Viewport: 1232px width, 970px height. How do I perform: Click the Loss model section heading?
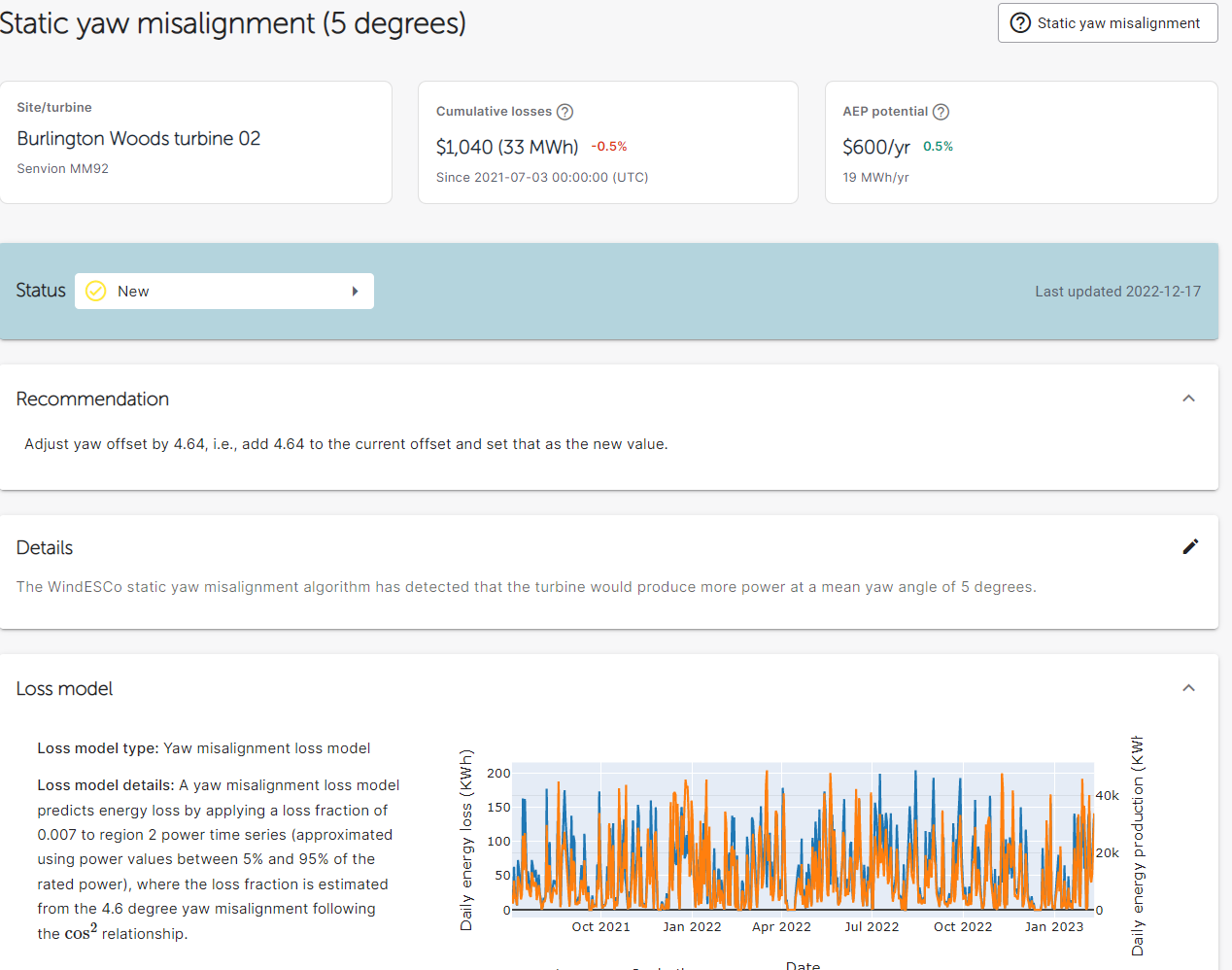64,688
